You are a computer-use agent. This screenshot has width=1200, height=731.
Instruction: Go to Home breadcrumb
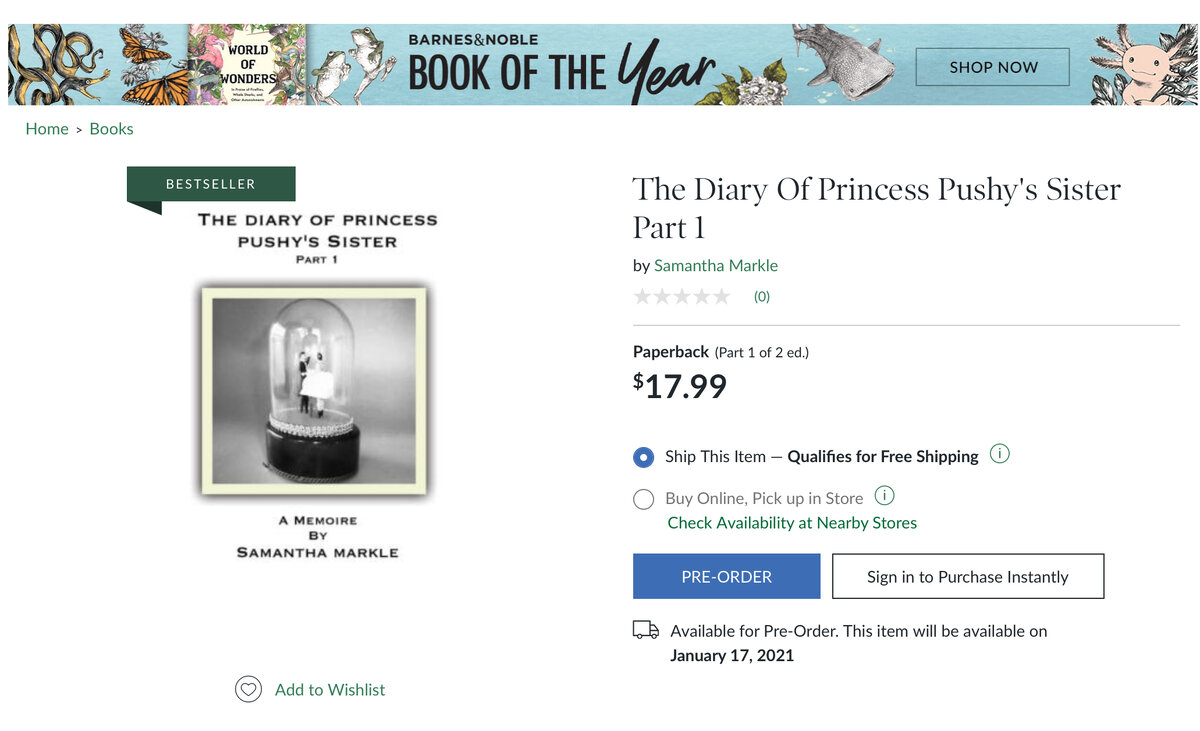pyautogui.click(x=47, y=129)
